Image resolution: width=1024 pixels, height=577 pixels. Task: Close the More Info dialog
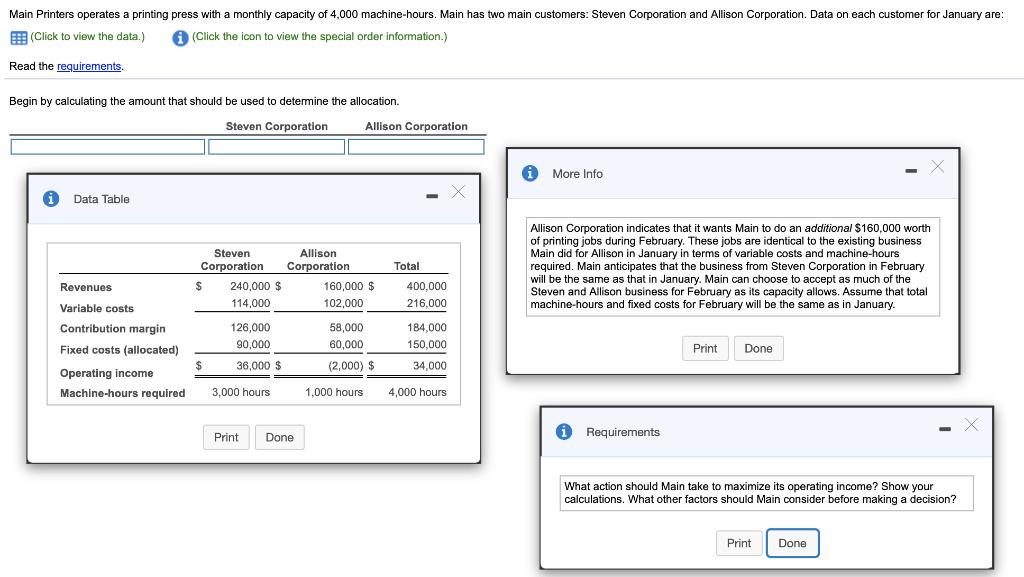[937, 166]
